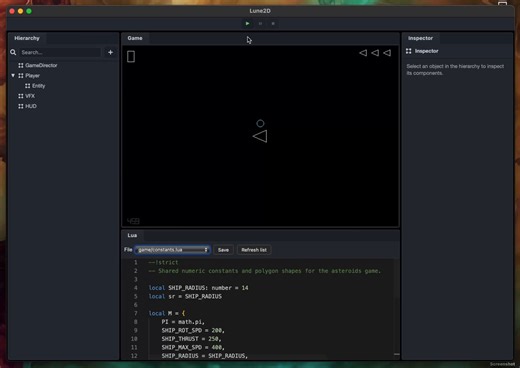Select HUD in the hierarchy
Screen dimensions: 520x368
31,106
